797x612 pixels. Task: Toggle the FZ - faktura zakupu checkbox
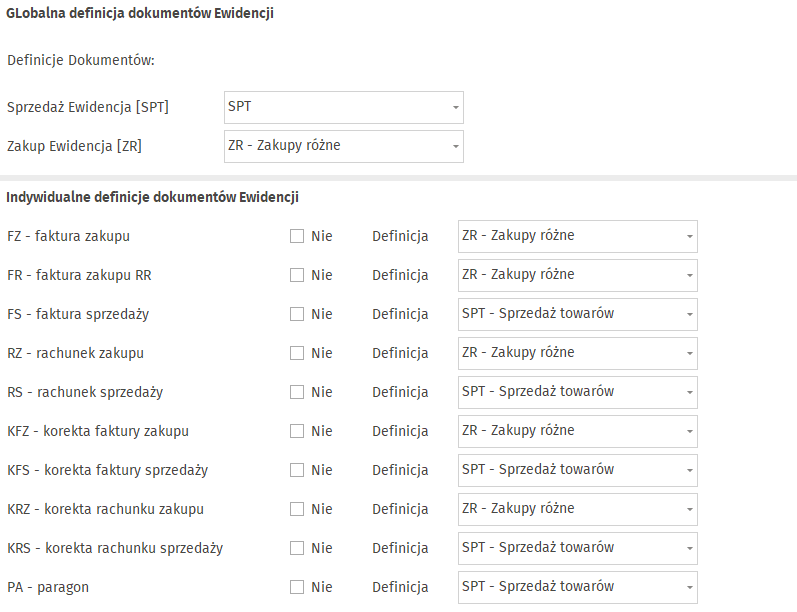coord(297,236)
